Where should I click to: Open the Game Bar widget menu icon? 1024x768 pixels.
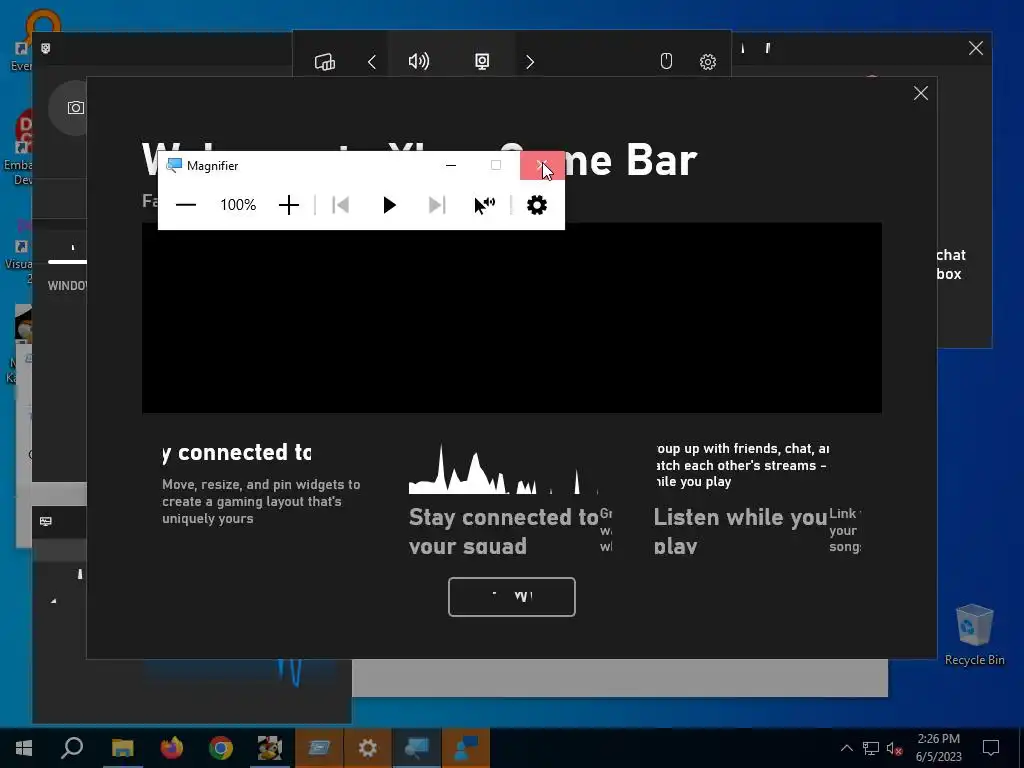[325, 62]
